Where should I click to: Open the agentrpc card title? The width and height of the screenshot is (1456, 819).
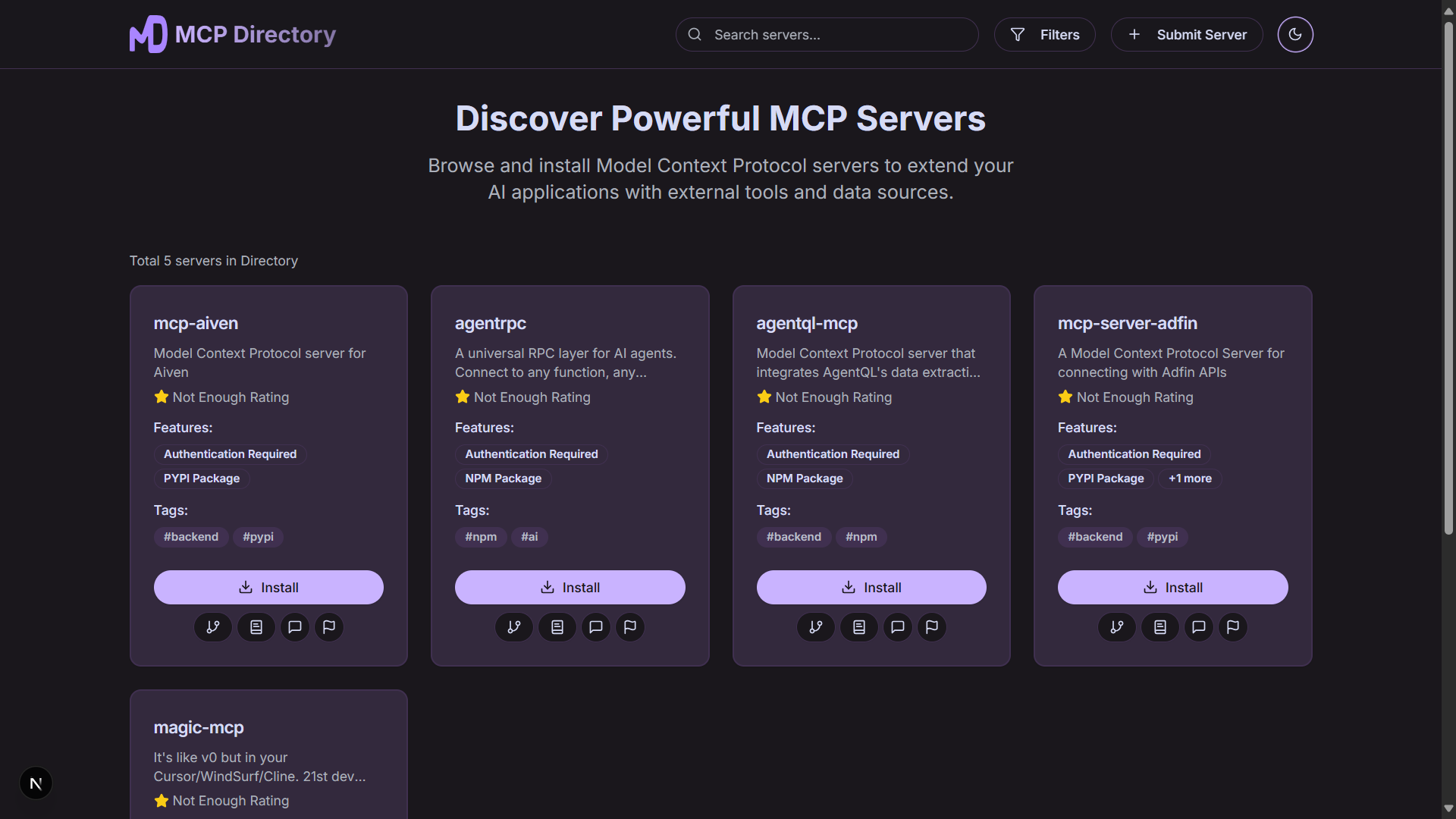coord(491,323)
